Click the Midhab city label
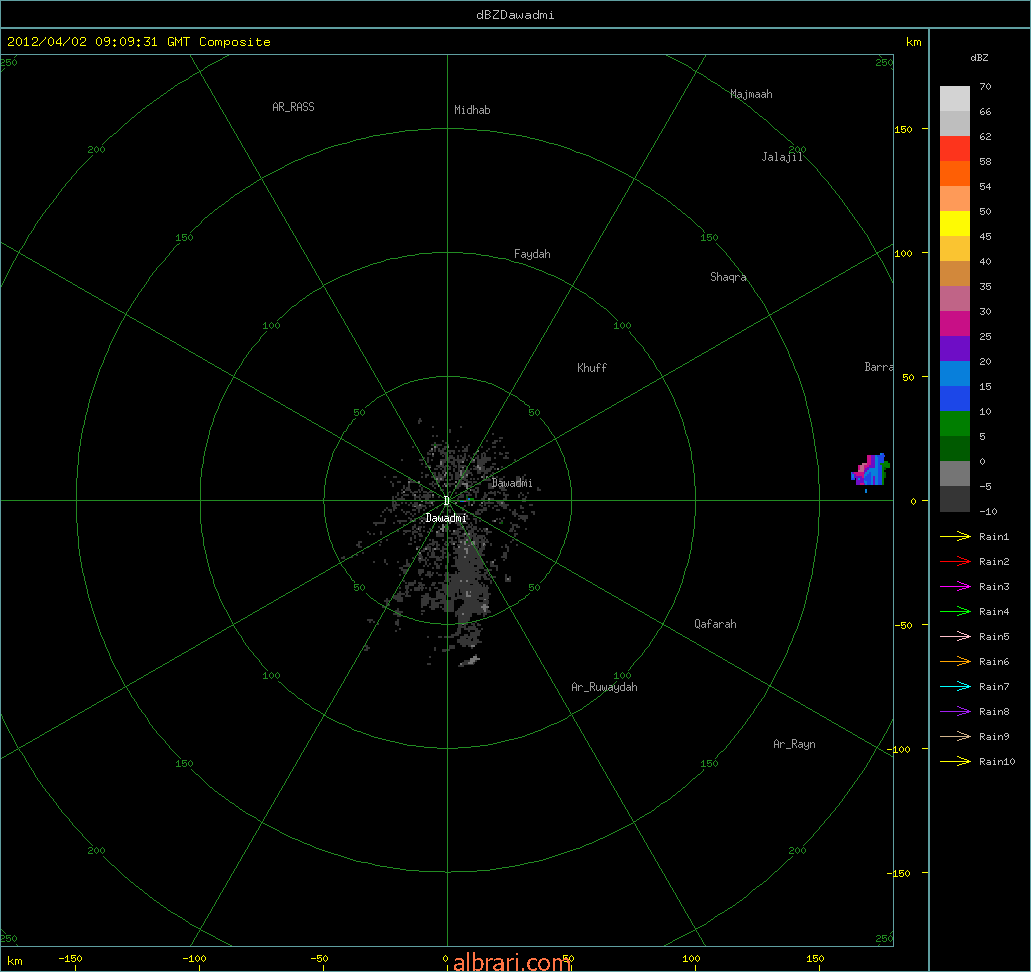This screenshot has width=1031, height=972. [472, 110]
